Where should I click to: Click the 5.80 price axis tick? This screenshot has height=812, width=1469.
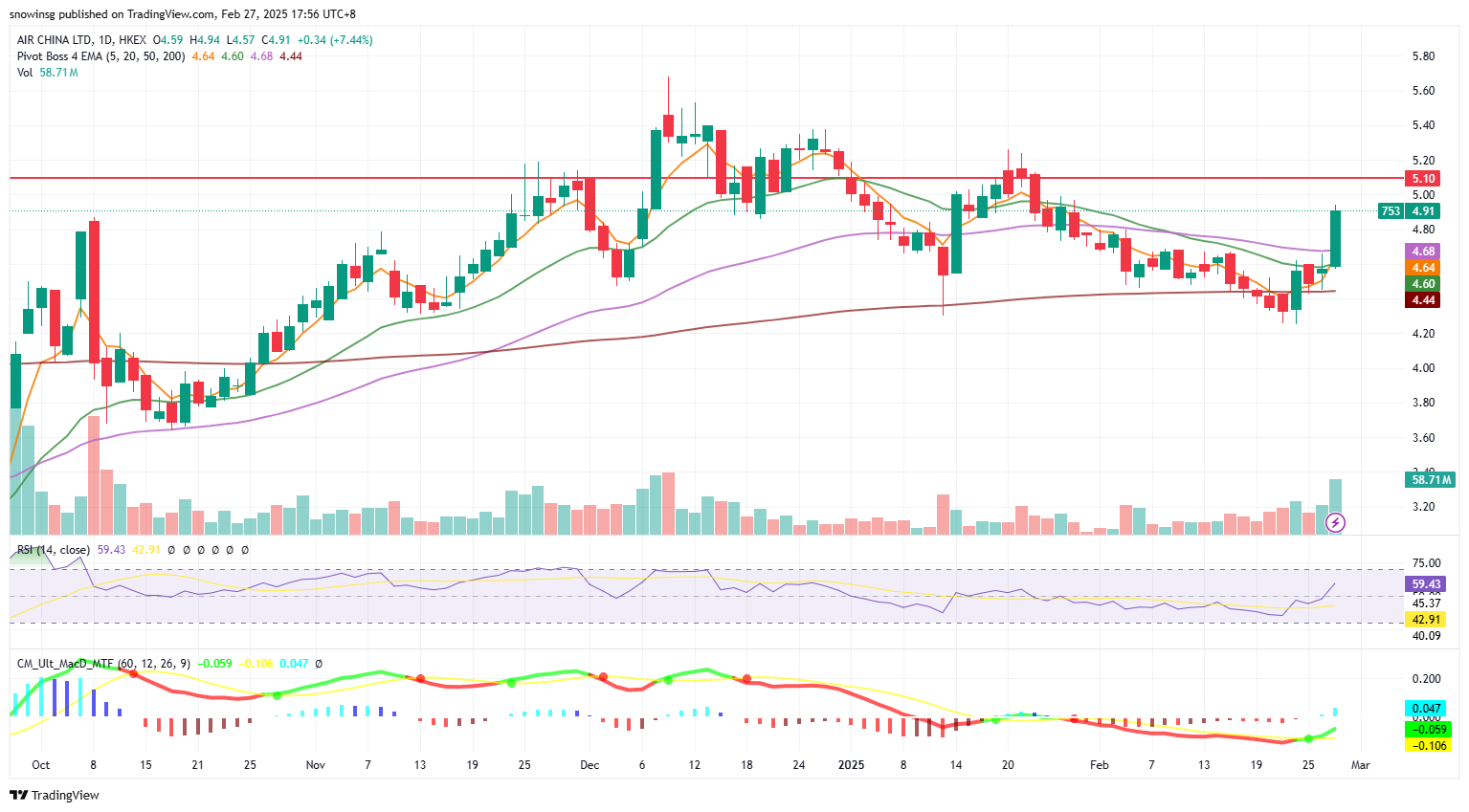tap(1423, 56)
